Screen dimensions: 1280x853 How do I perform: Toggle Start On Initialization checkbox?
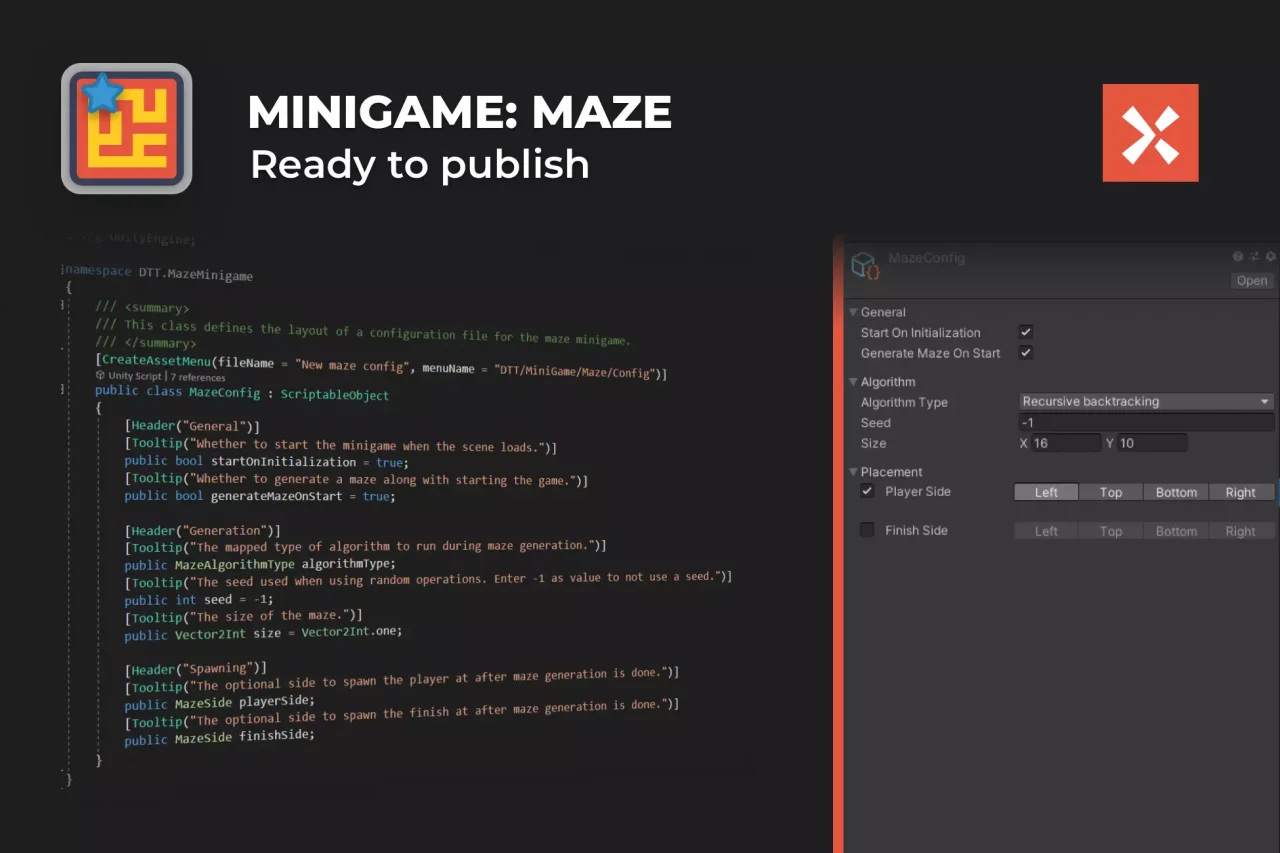(x=1025, y=332)
